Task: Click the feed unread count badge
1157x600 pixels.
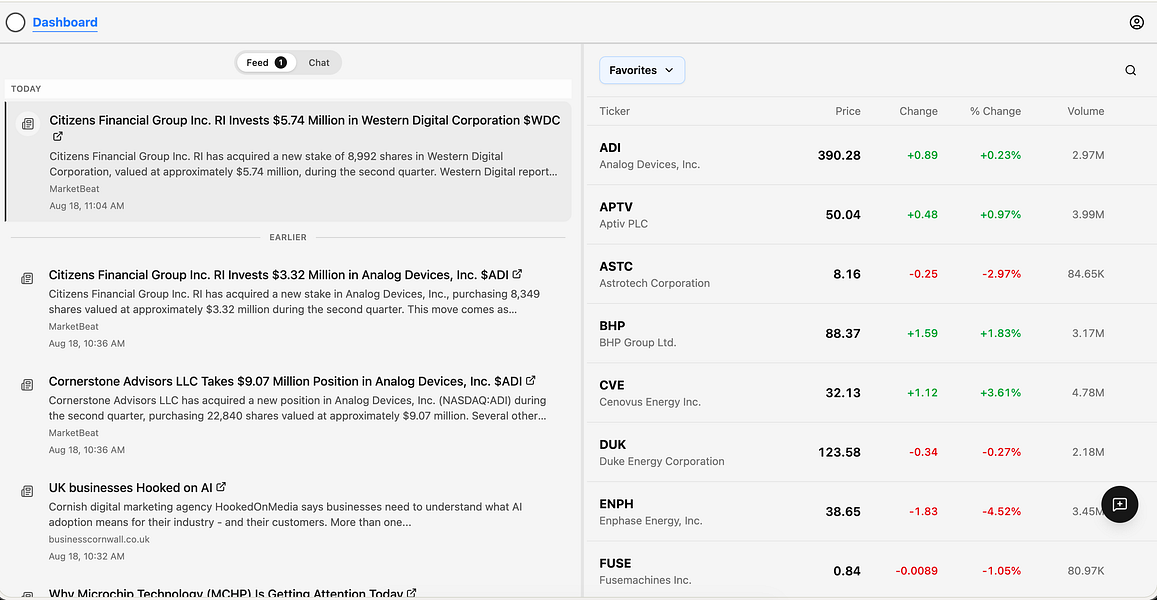Action: pyautogui.click(x=281, y=63)
